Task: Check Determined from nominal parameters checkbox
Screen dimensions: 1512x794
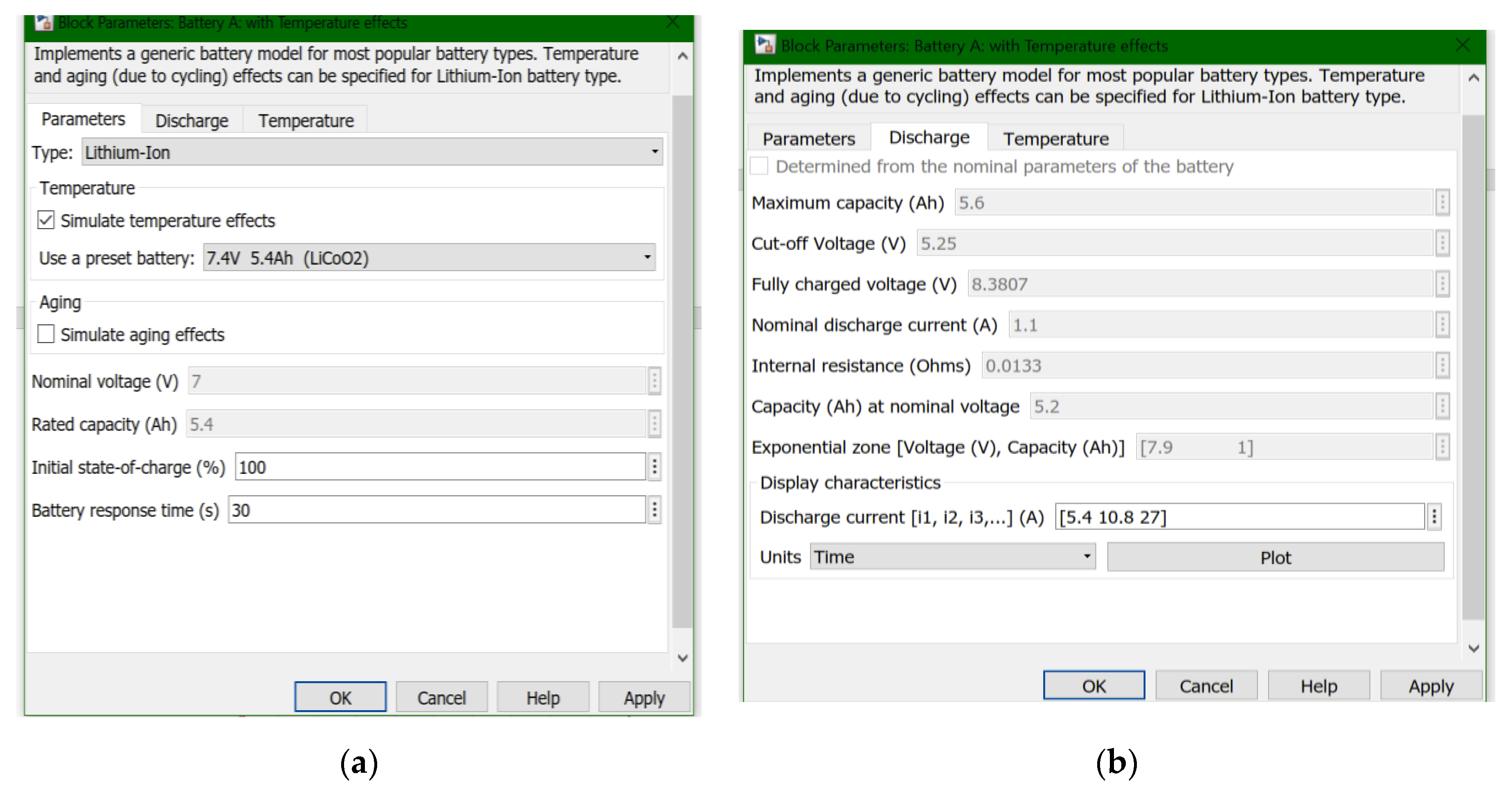Action: pos(759,166)
